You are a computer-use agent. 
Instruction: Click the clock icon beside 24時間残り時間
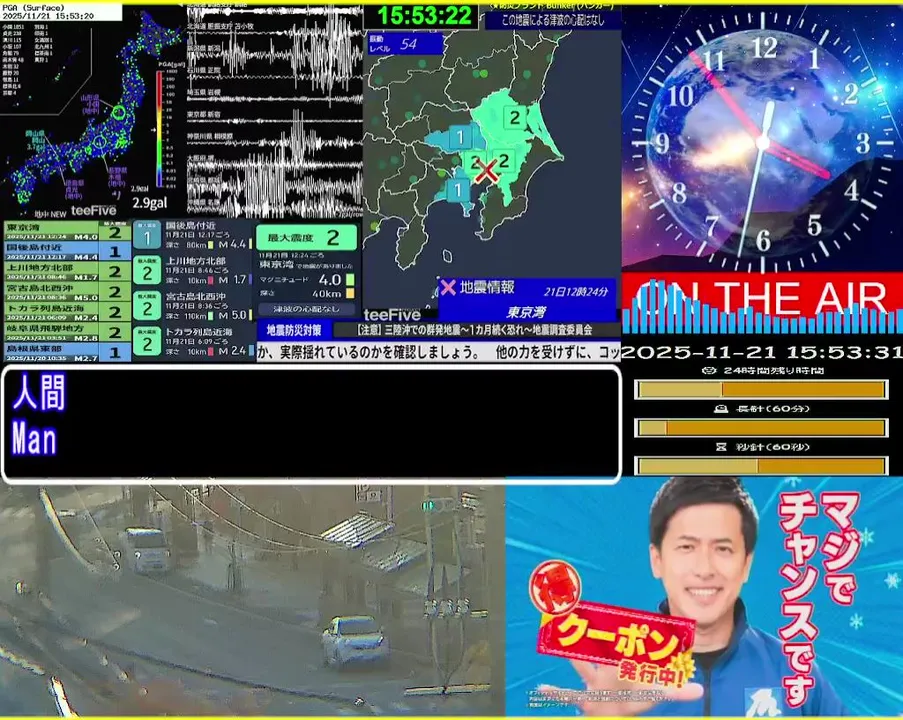coord(710,370)
